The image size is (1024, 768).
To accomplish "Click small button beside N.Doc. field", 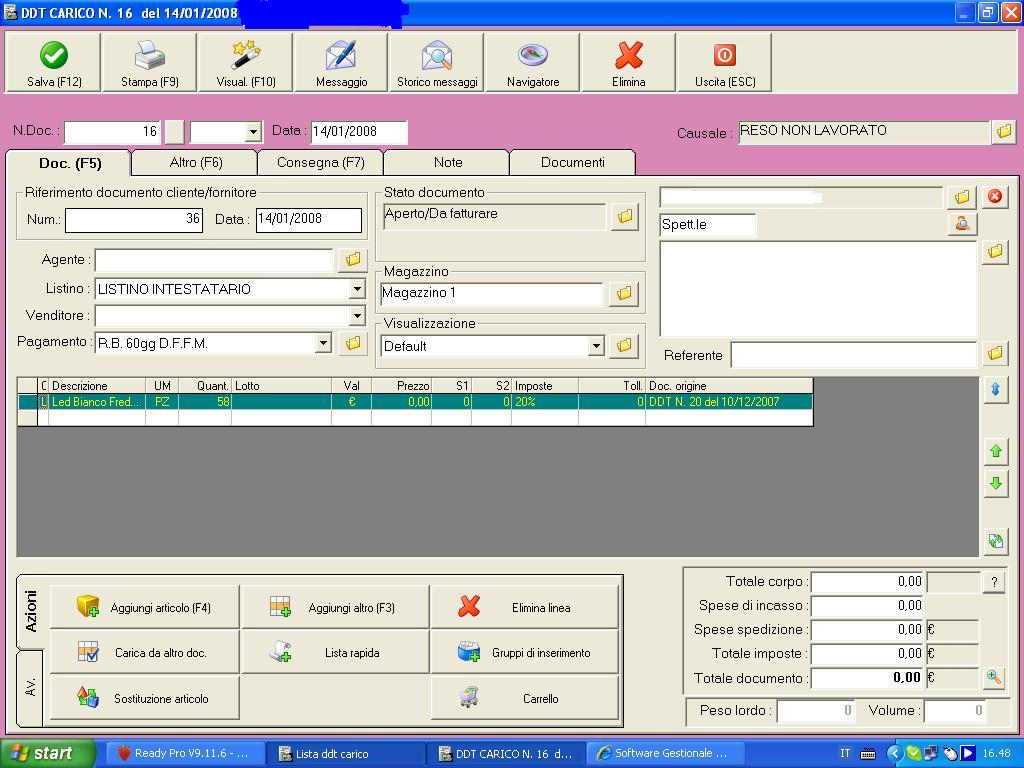I will click(x=174, y=132).
